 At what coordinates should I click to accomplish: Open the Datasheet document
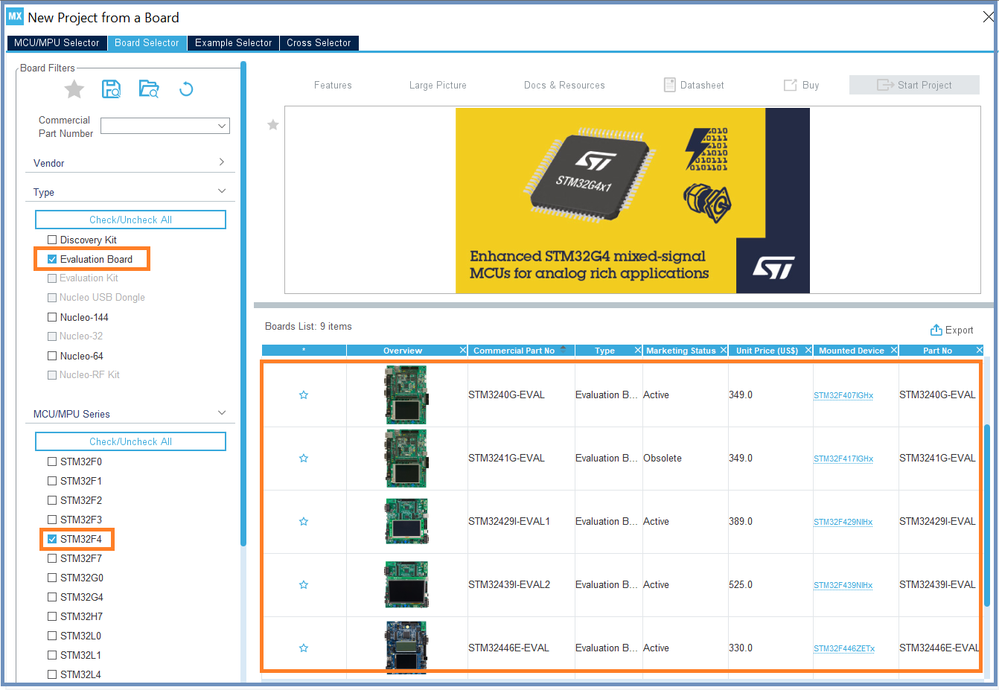694,85
